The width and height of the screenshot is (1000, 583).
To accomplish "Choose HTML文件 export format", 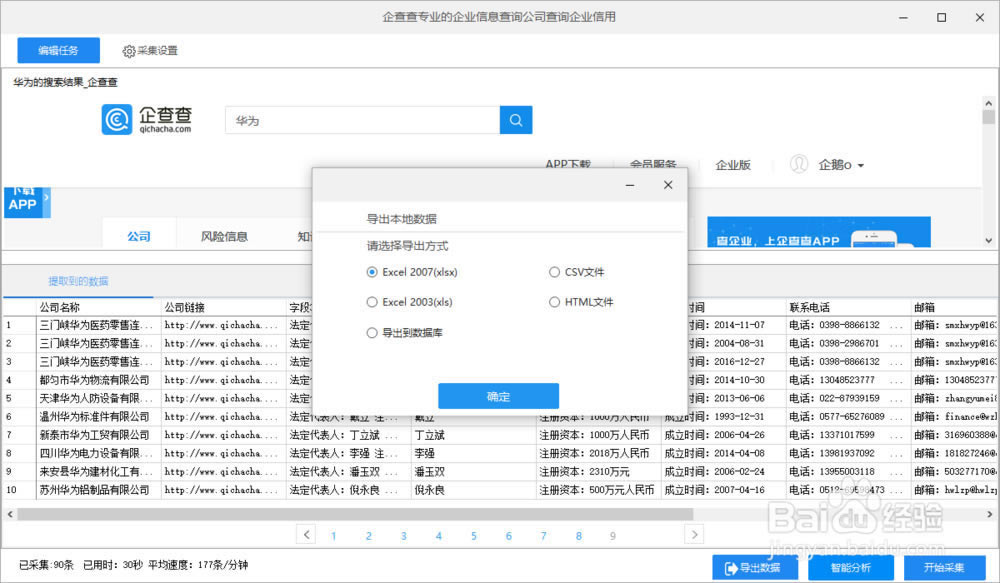I will (x=555, y=302).
